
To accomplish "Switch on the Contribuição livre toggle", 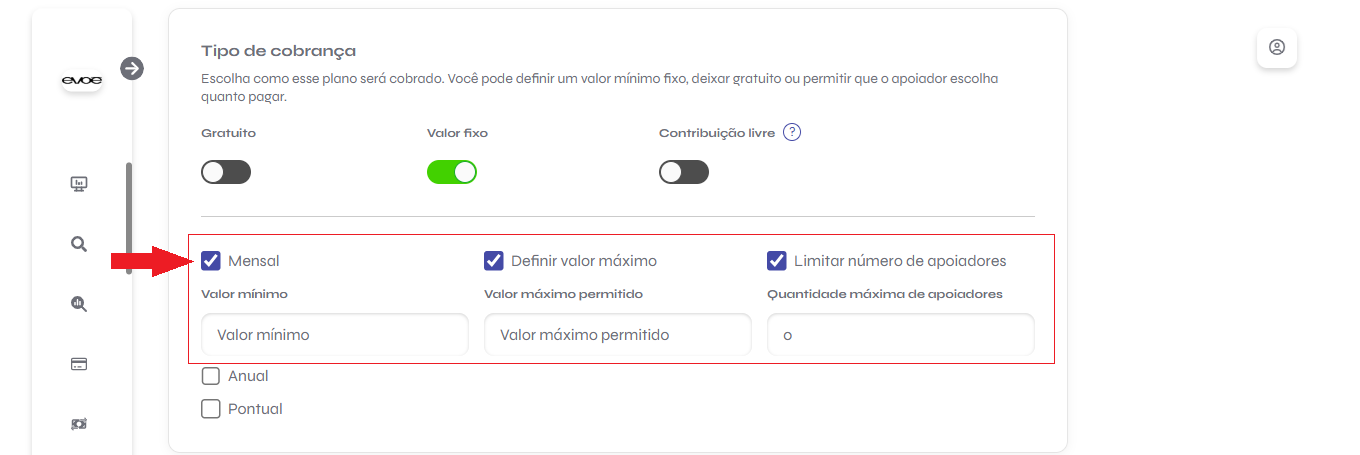I will [684, 172].
